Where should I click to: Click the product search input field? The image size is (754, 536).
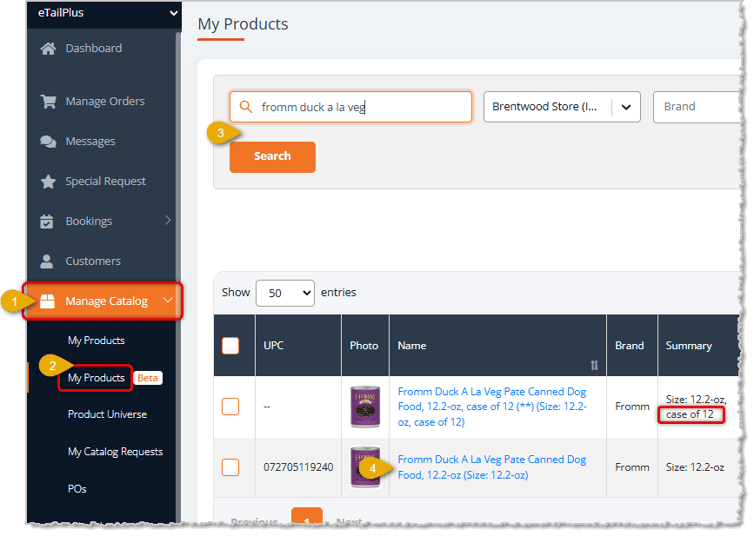pos(351,107)
